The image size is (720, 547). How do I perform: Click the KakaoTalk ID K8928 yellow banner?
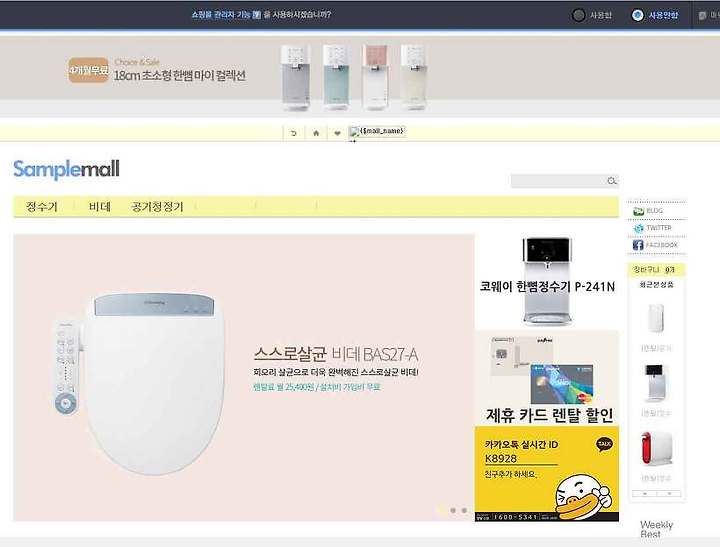[547, 473]
